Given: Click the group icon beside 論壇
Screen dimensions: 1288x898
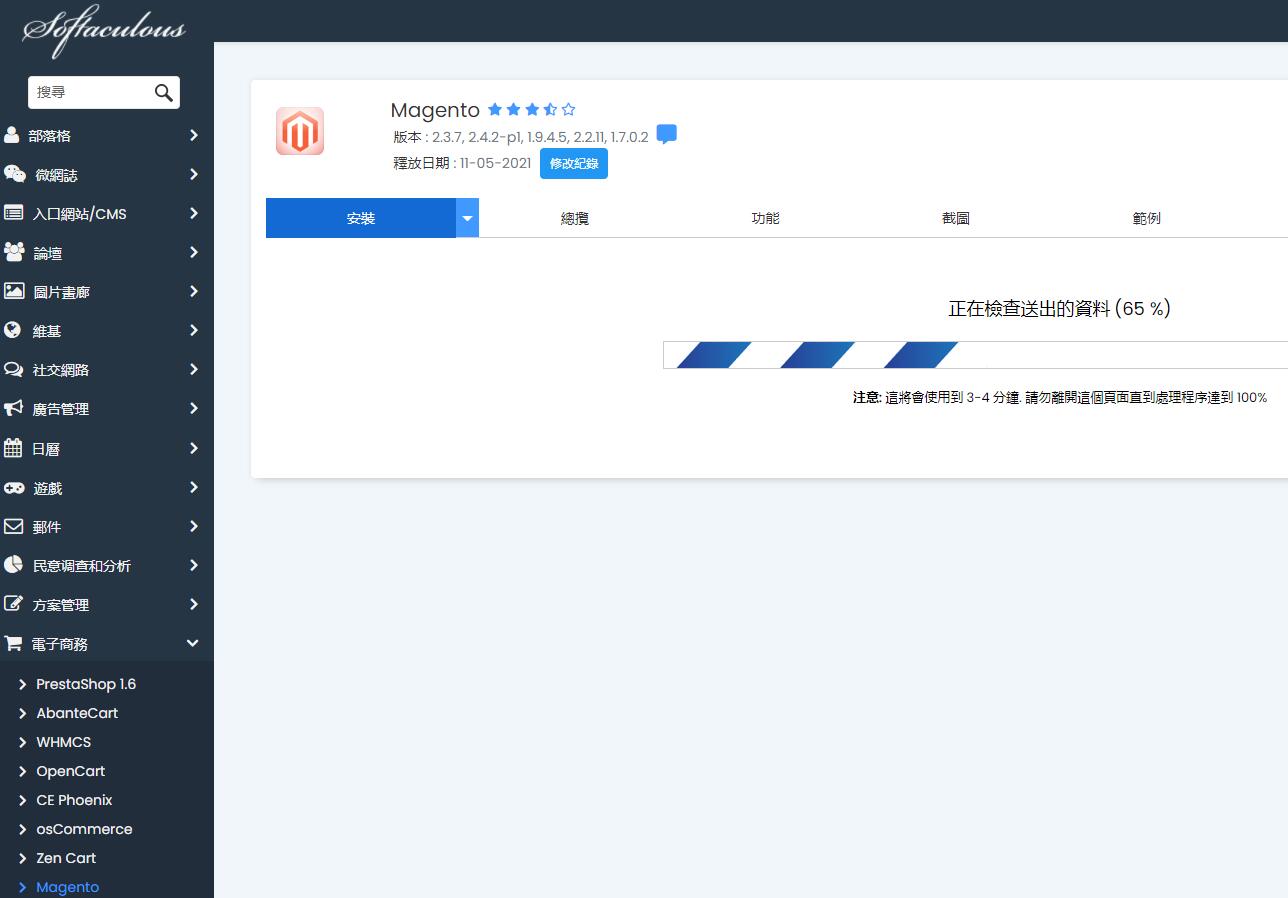Looking at the screenshot, I should [14, 252].
